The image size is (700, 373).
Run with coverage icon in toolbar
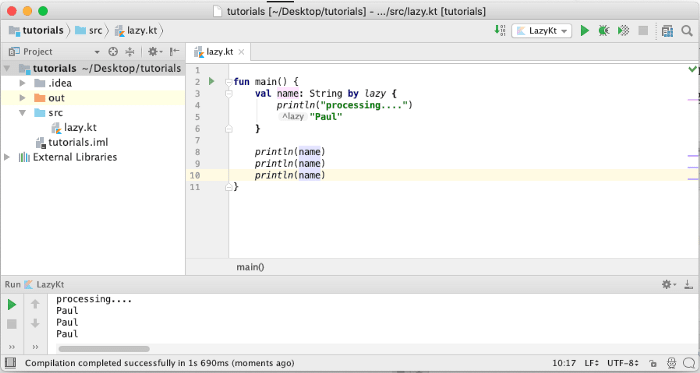(624, 31)
